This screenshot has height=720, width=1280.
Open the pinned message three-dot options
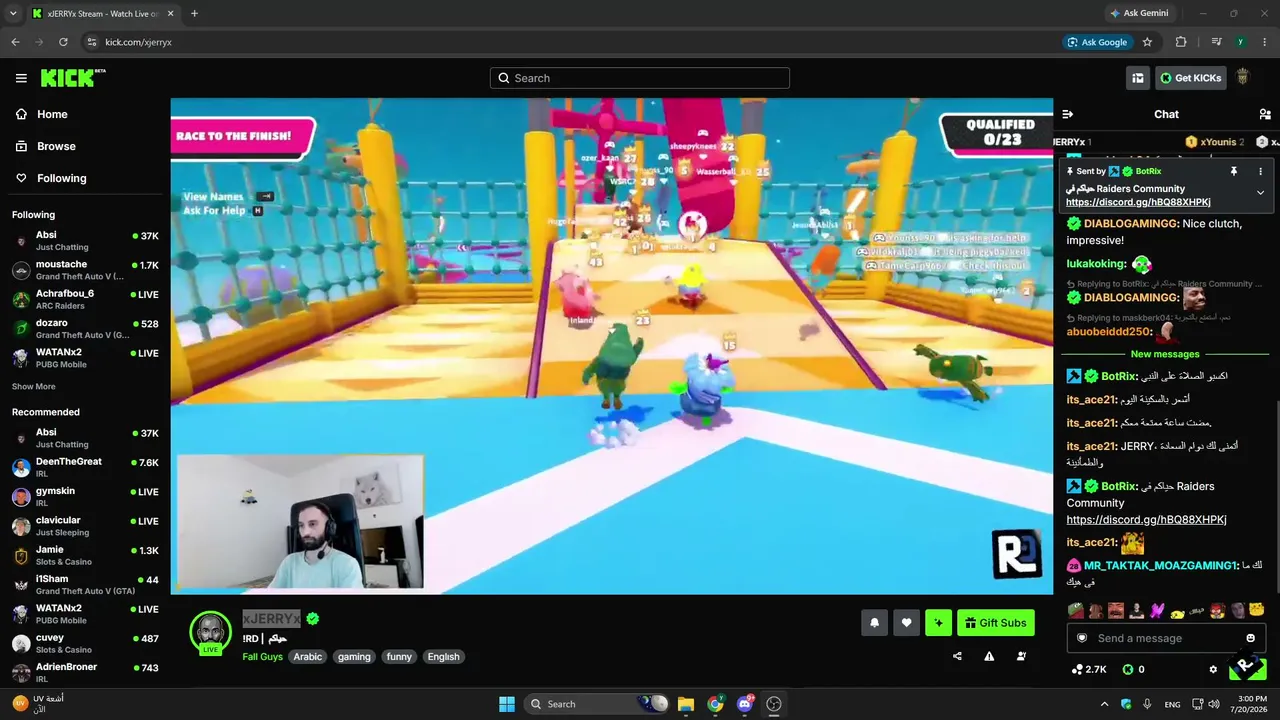point(1260,171)
